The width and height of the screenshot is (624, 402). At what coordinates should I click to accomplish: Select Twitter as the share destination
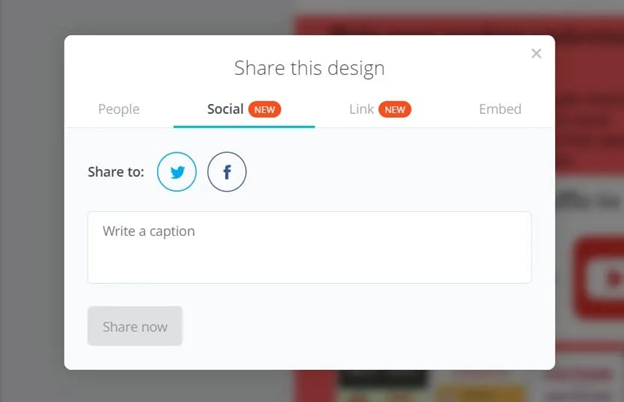click(x=177, y=172)
